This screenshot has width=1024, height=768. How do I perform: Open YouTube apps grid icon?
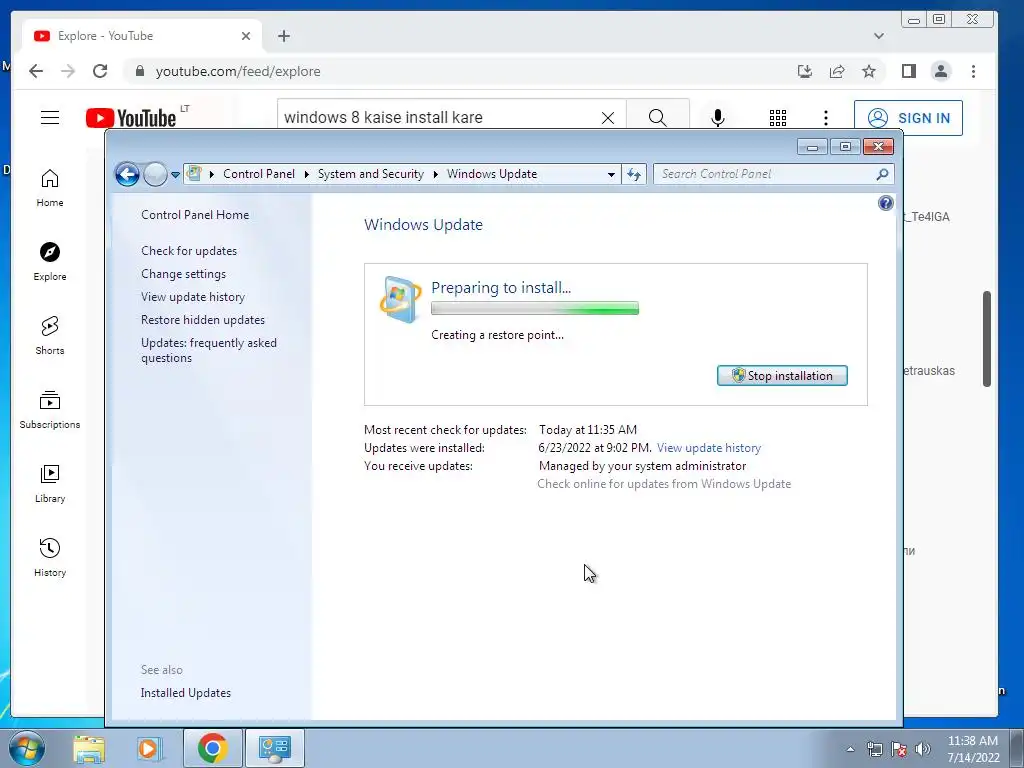point(778,118)
